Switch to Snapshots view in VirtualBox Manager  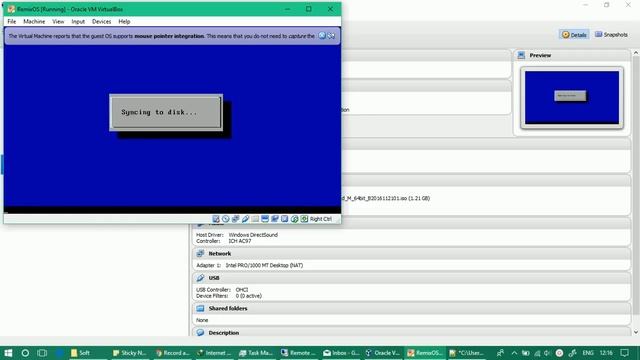[x=611, y=35]
